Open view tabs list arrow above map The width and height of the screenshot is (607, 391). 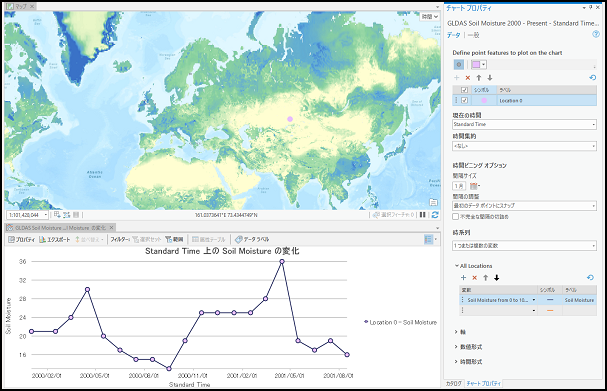click(438, 7)
